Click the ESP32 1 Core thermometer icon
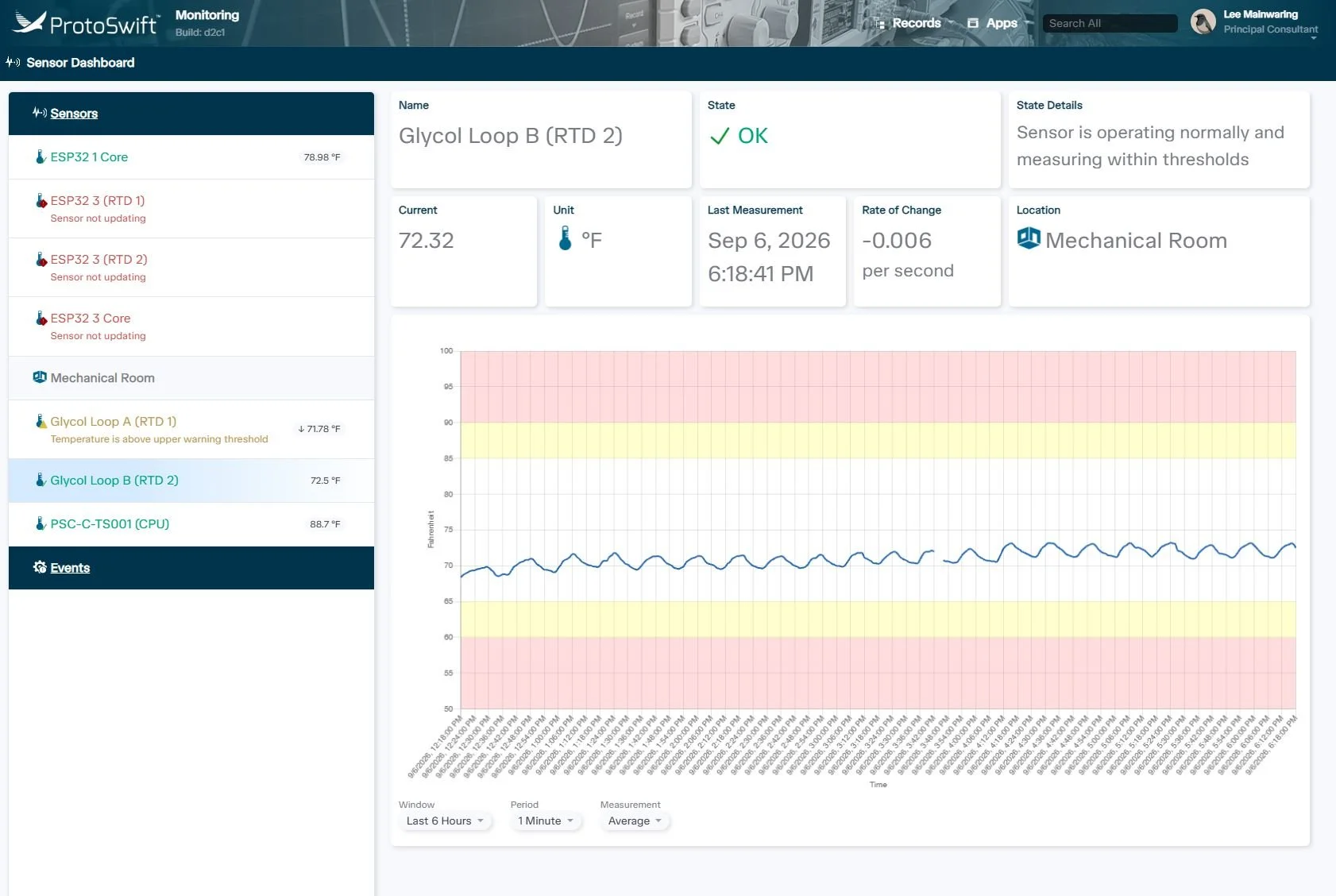This screenshot has width=1336, height=896. point(41,156)
